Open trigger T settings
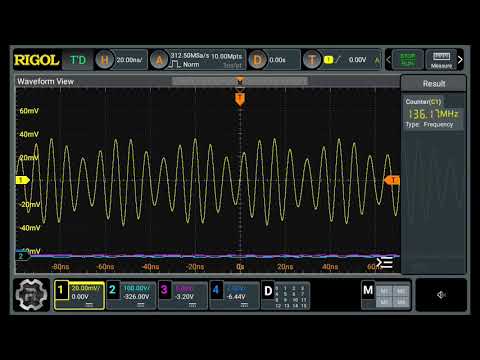 pos(312,60)
